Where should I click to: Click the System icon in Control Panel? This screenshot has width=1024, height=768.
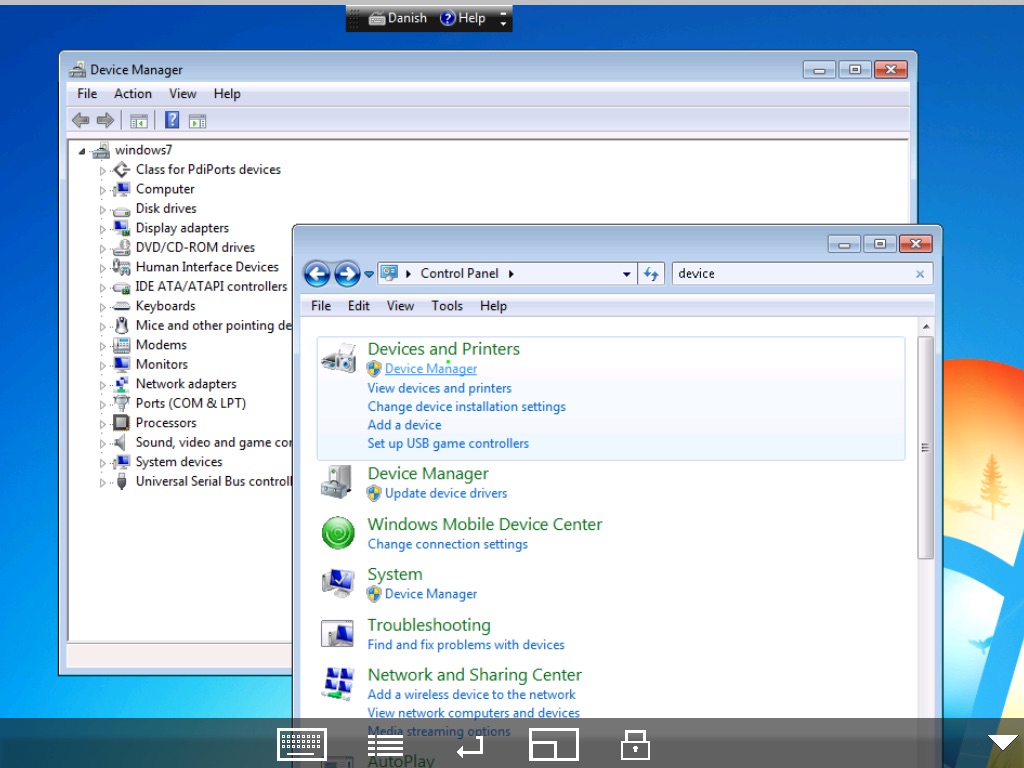click(338, 583)
